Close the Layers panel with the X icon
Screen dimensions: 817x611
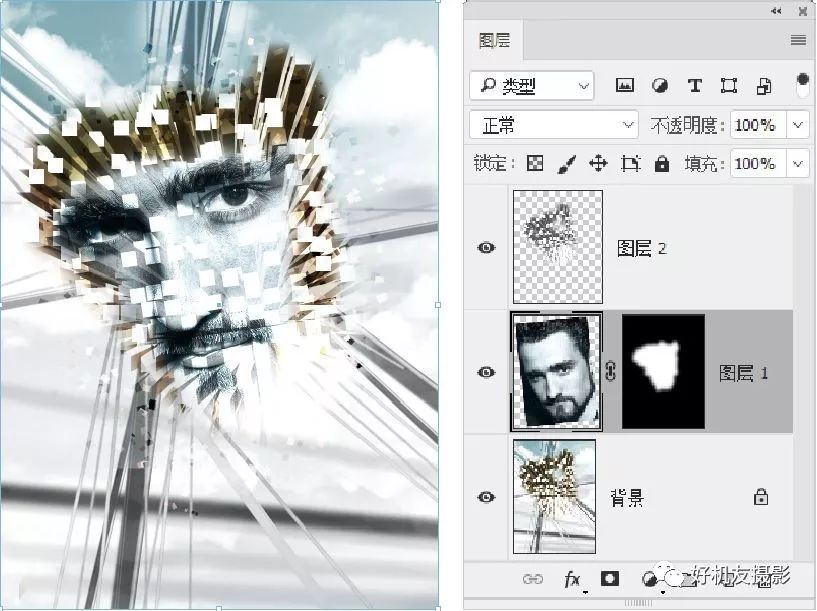click(x=802, y=11)
